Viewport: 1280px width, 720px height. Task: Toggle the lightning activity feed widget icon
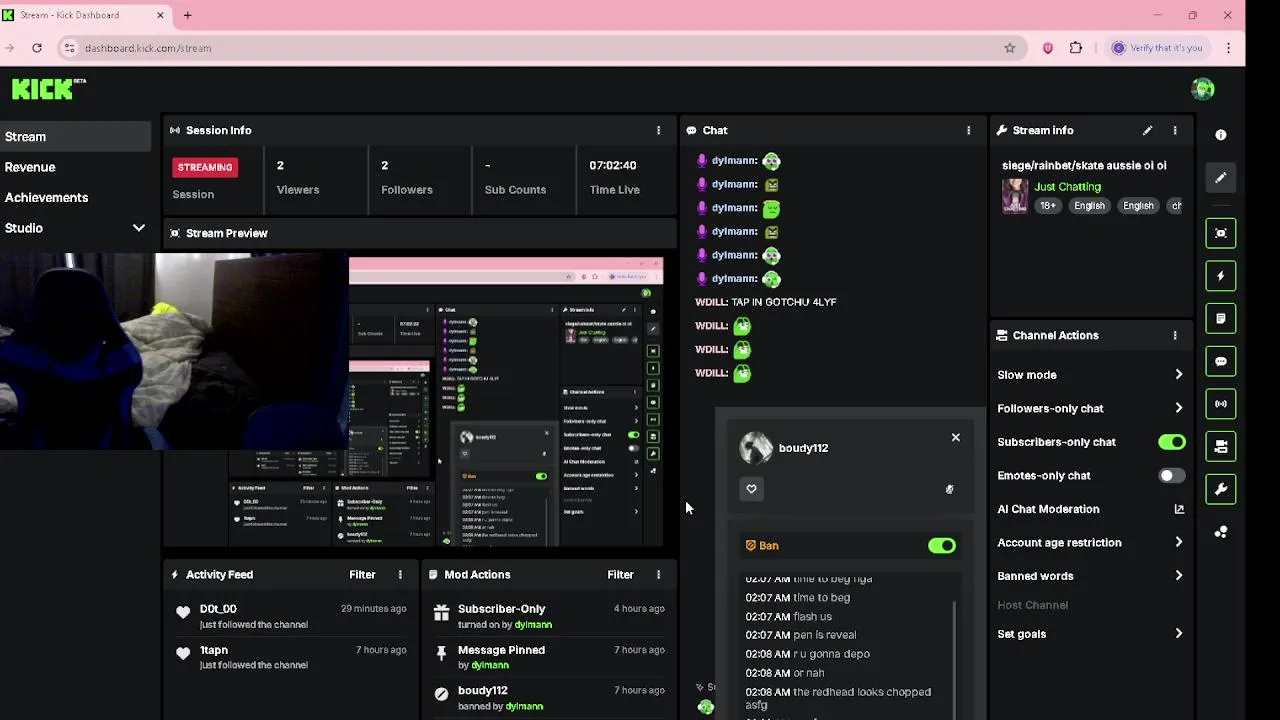point(1220,276)
